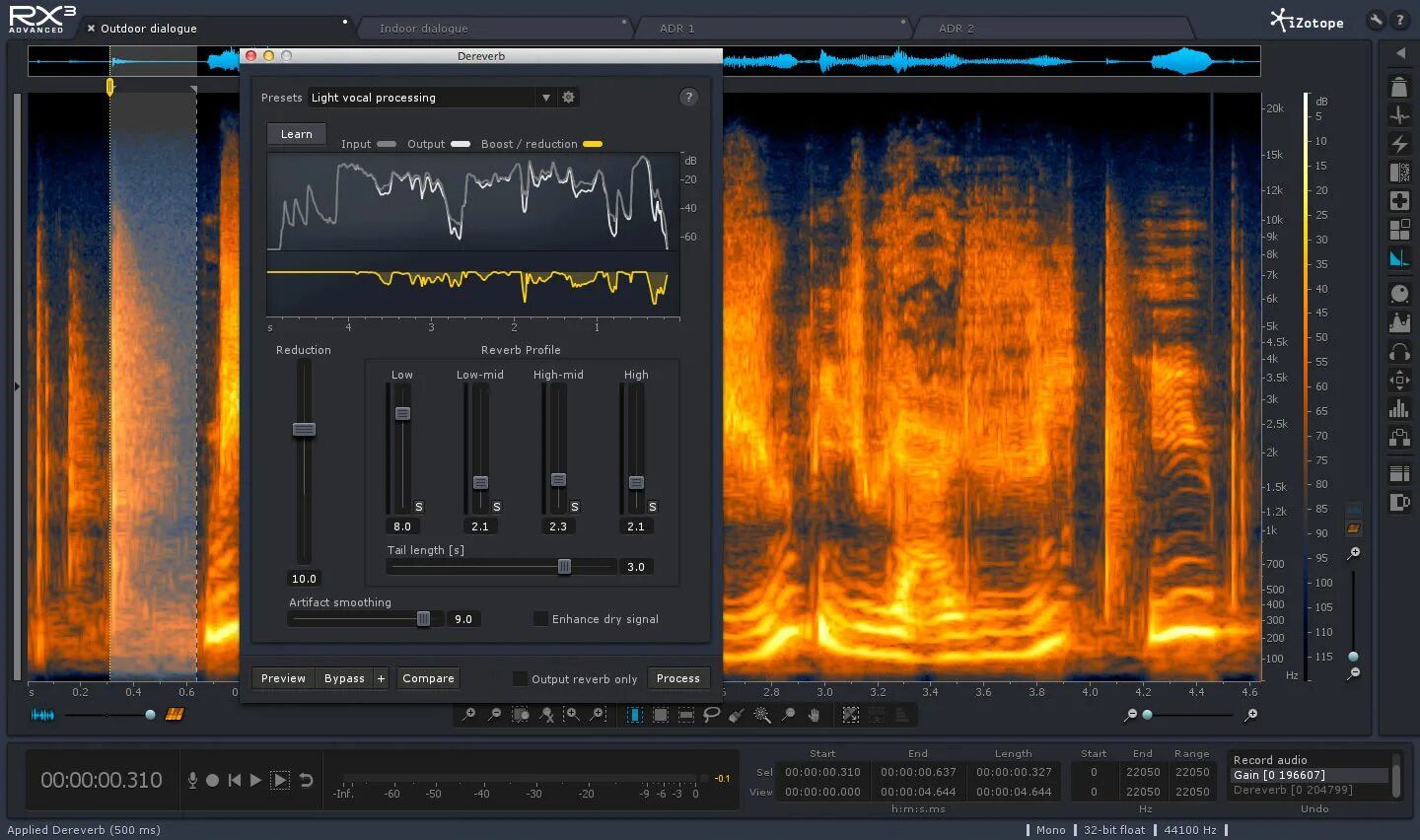
Task: Select the grab hand tool
Action: pos(814,715)
